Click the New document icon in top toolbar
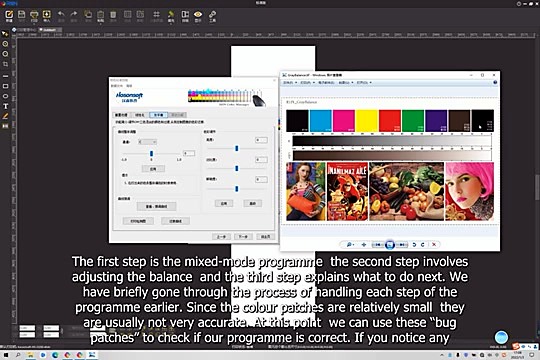 [x=9, y=15]
